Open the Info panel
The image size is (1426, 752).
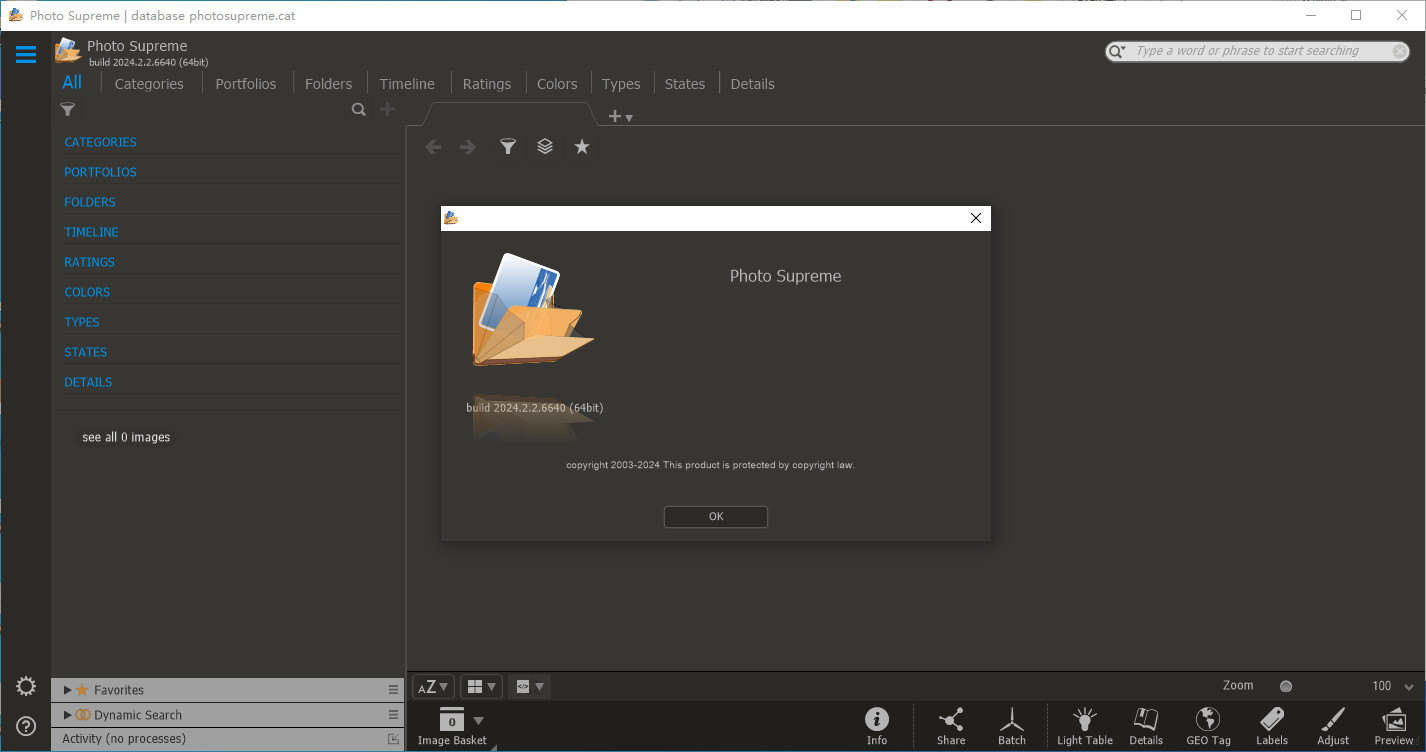tap(877, 726)
